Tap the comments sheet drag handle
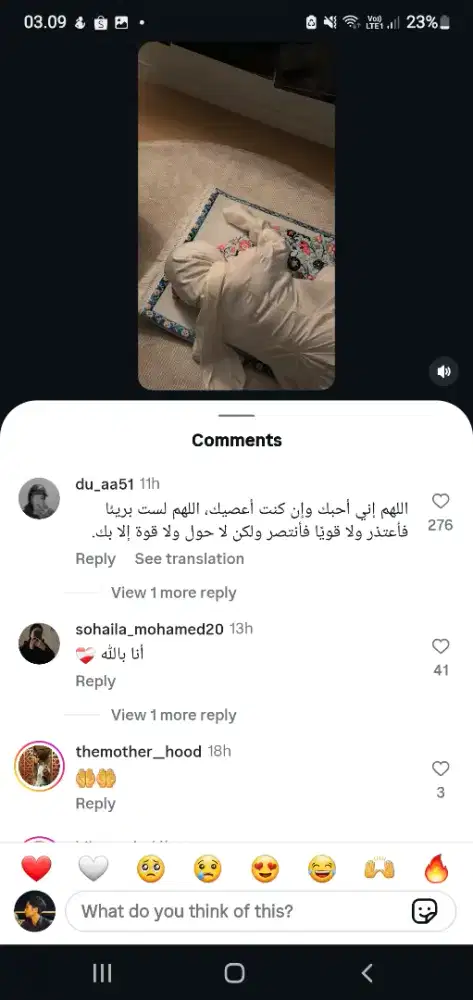Image resolution: width=473 pixels, height=1000 pixels. (236, 416)
